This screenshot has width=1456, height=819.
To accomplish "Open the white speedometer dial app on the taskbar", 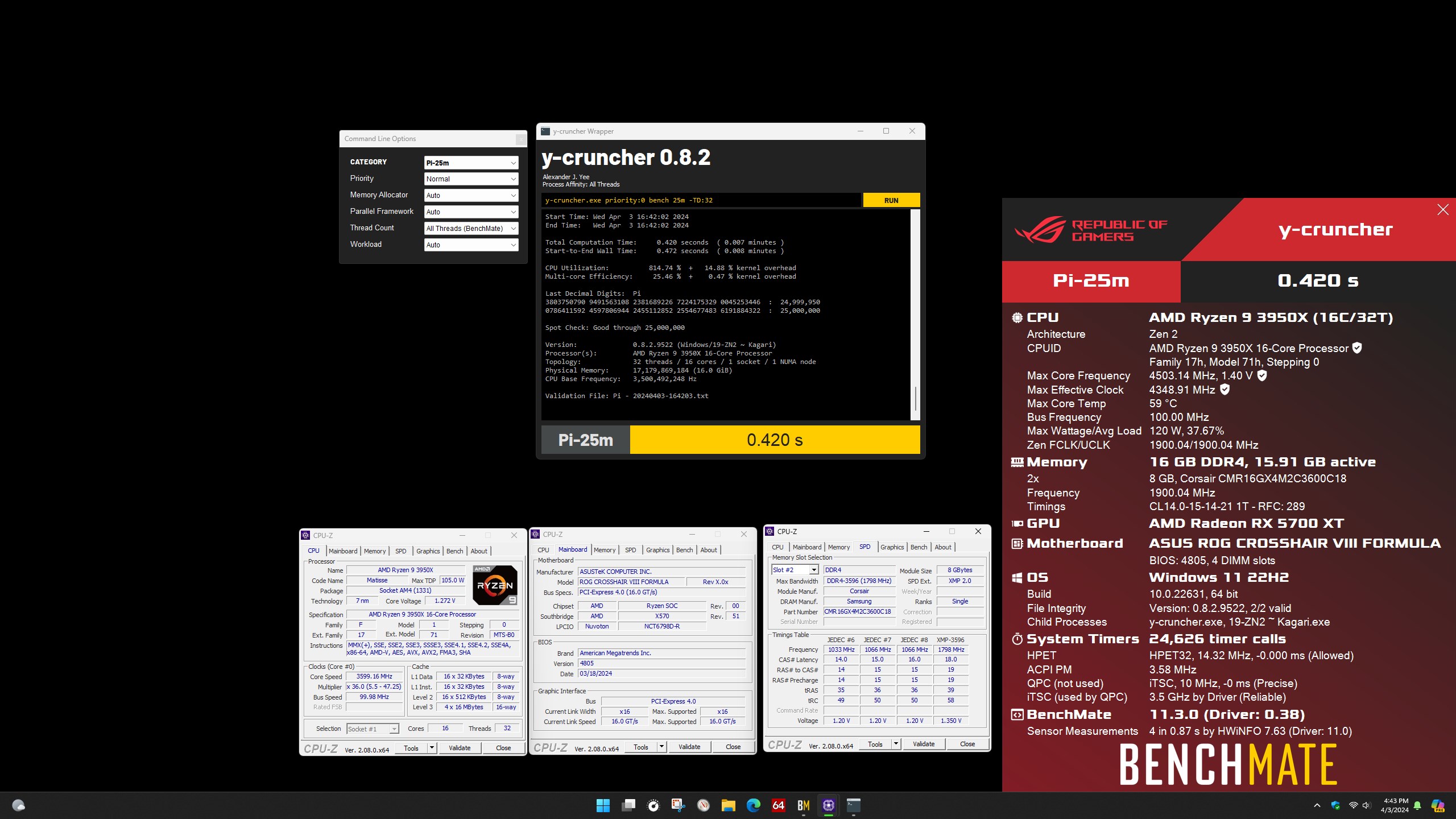I will coord(653,805).
